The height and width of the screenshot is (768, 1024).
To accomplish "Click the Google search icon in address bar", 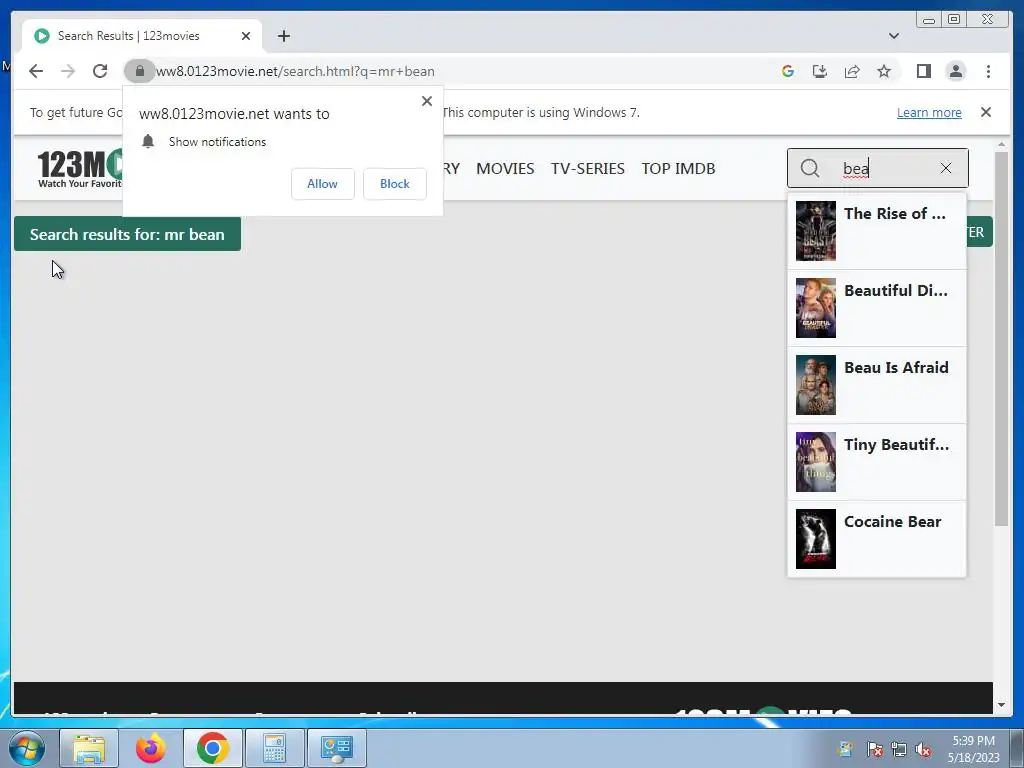I will click(x=788, y=71).
